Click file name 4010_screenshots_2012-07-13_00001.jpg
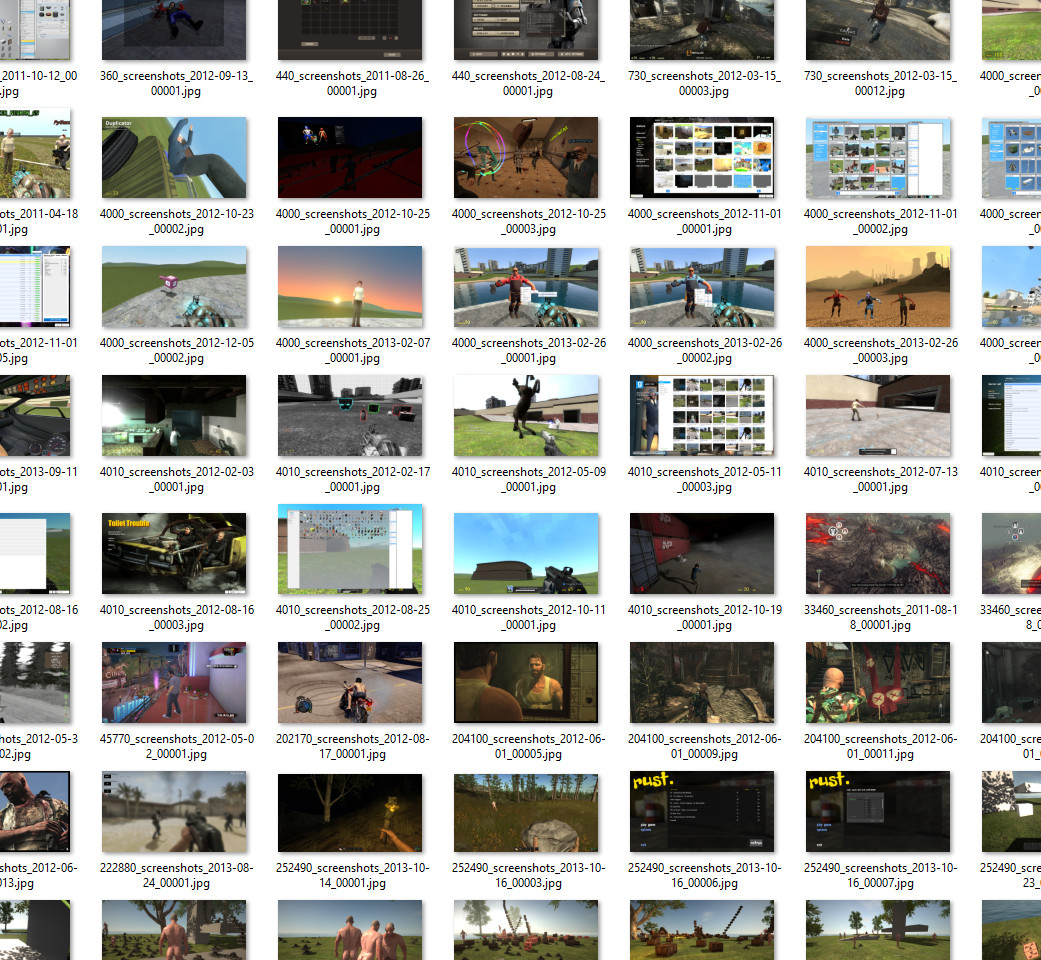Viewport: 1041px width, 960px height. coord(880,479)
